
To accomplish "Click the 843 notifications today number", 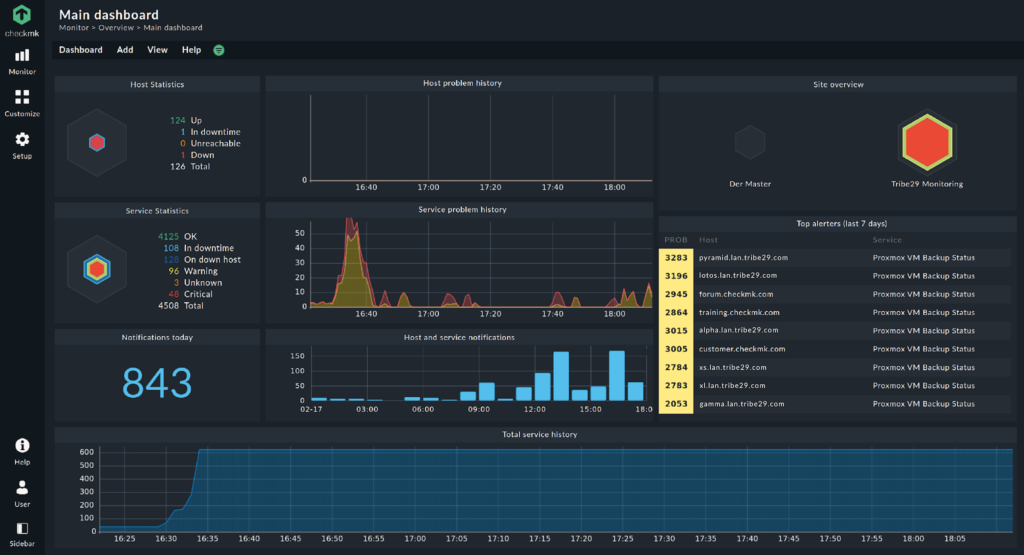I will coord(157,383).
